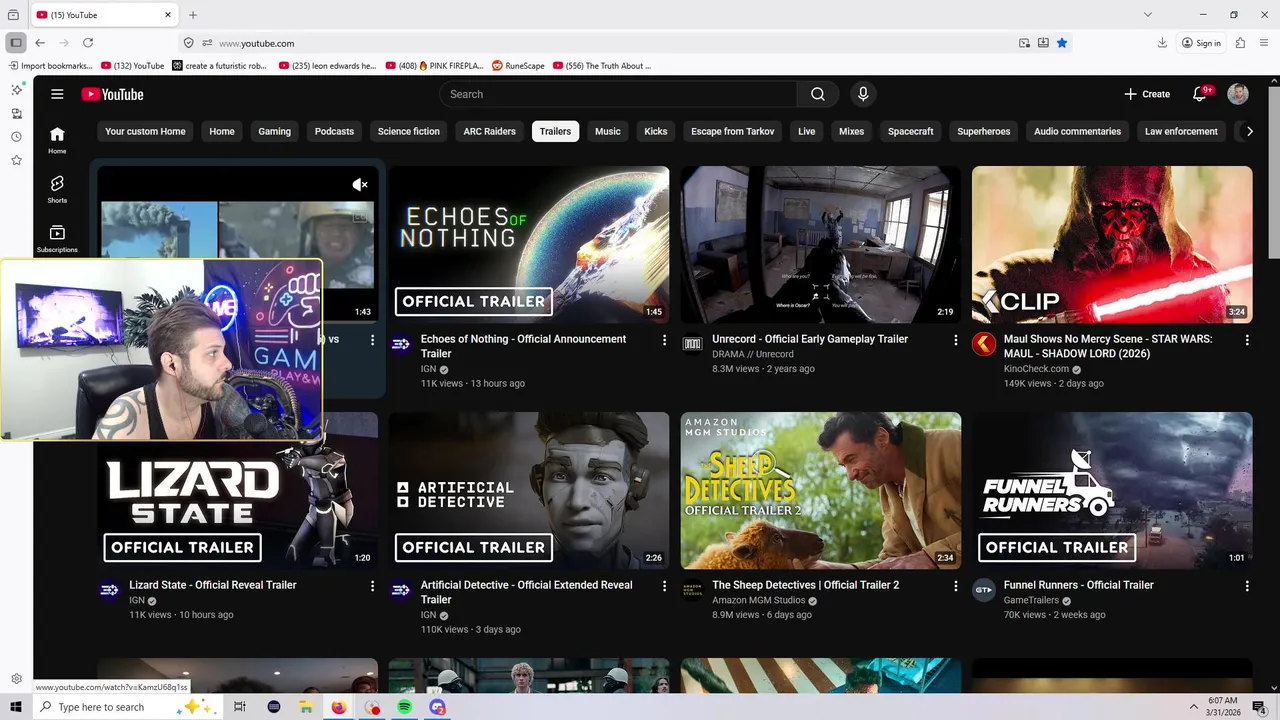Click the YouTube search field

point(618,94)
